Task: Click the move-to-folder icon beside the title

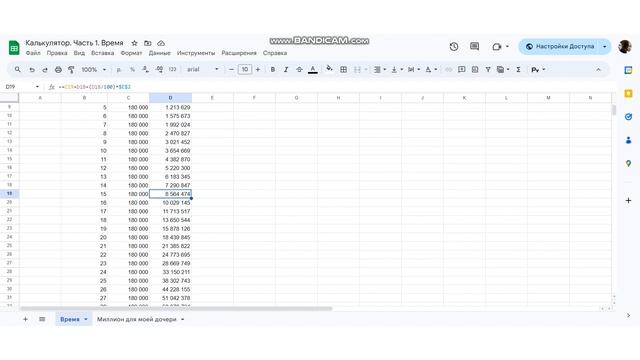Action: (x=148, y=43)
